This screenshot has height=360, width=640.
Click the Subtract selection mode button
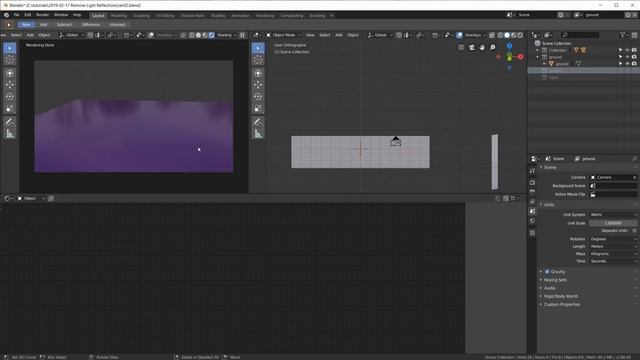point(64,25)
